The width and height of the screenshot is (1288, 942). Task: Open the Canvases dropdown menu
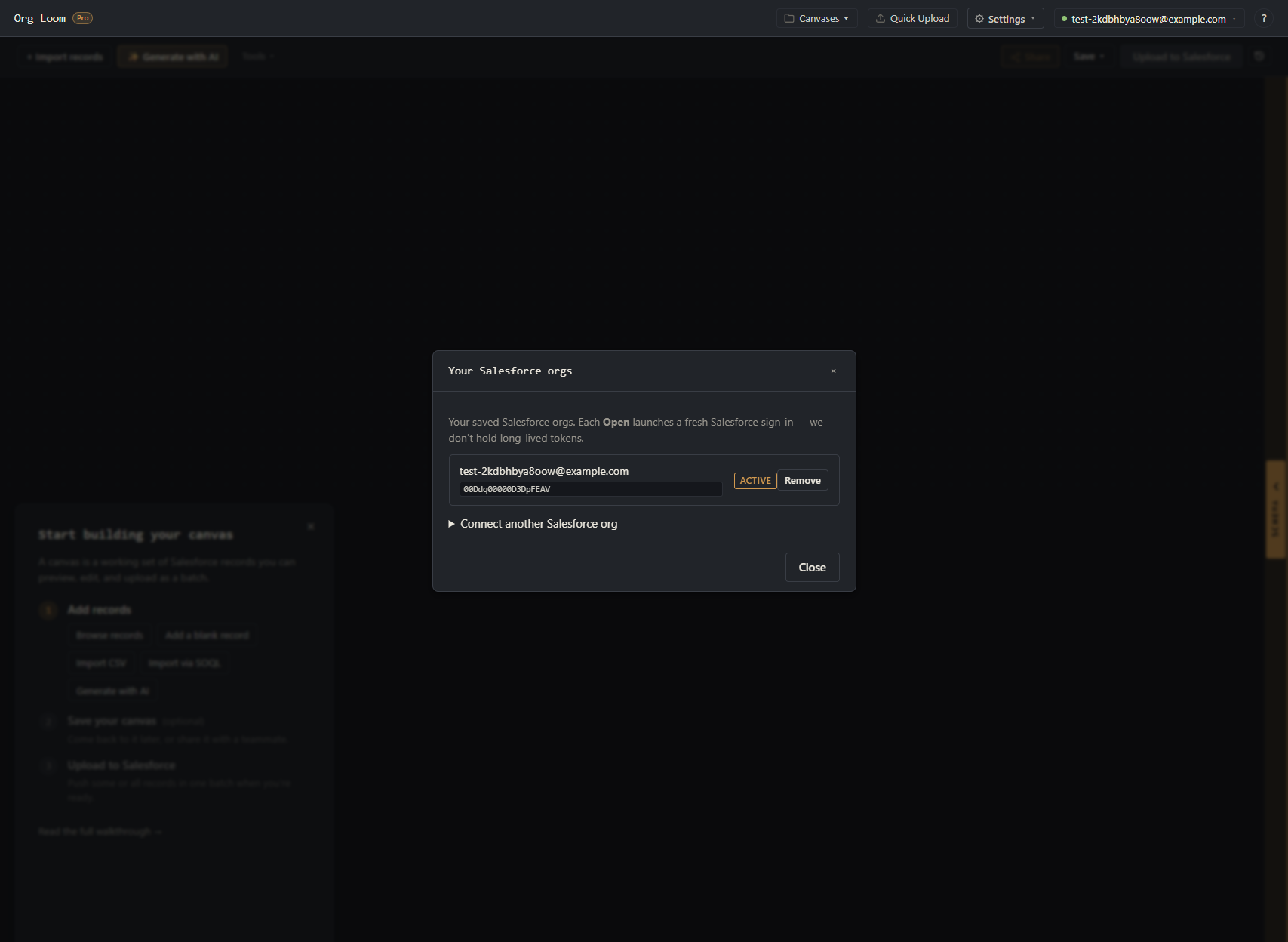tap(817, 18)
